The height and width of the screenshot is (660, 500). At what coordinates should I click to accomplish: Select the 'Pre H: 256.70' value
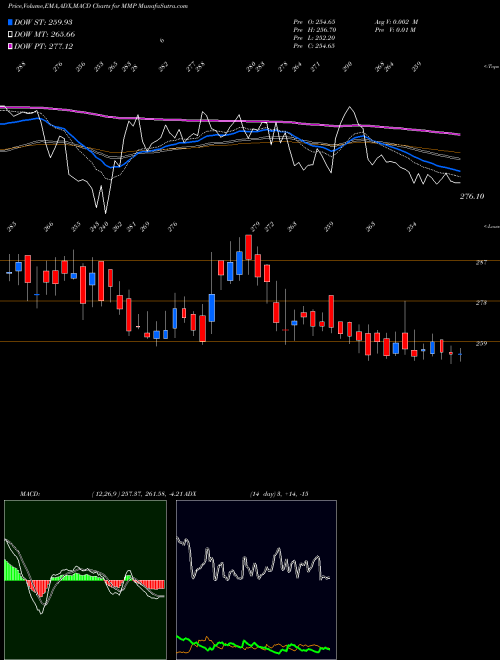pos(314,30)
